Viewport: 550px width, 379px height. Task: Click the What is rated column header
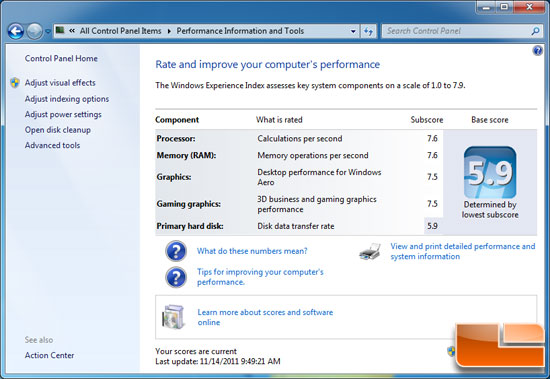coord(279,120)
